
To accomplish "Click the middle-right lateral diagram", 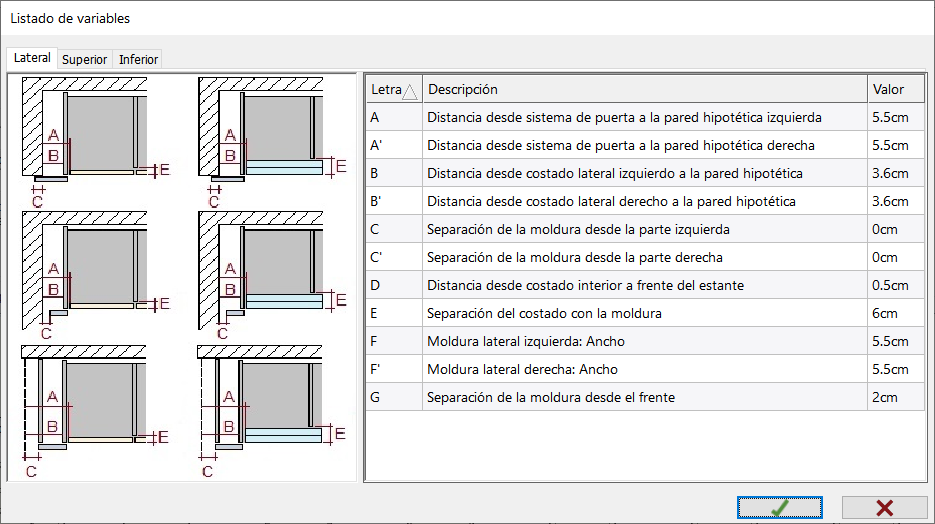I will pos(272,276).
